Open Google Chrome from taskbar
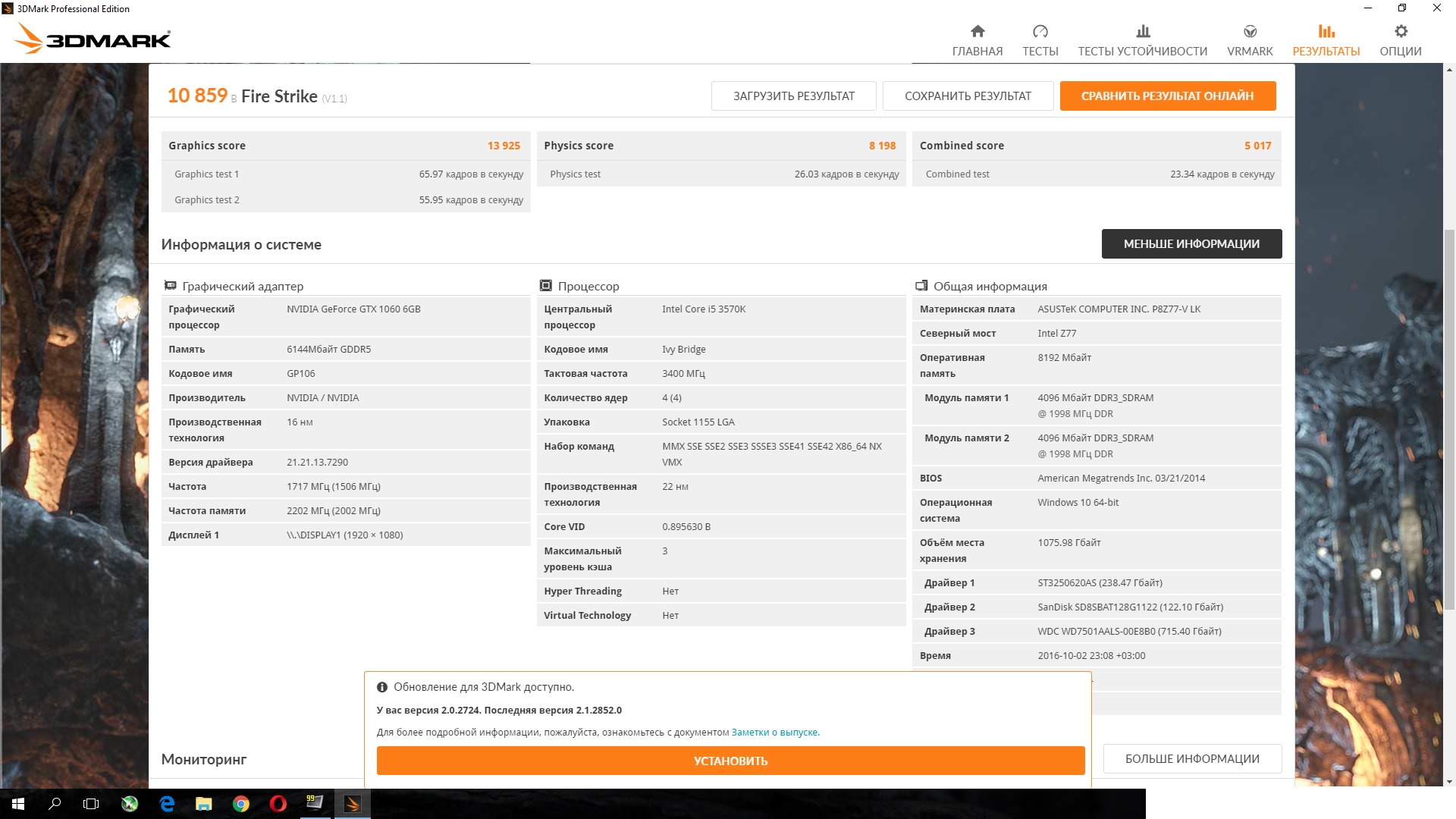Viewport: 1456px width, 819px height. [x=241, y=804]
